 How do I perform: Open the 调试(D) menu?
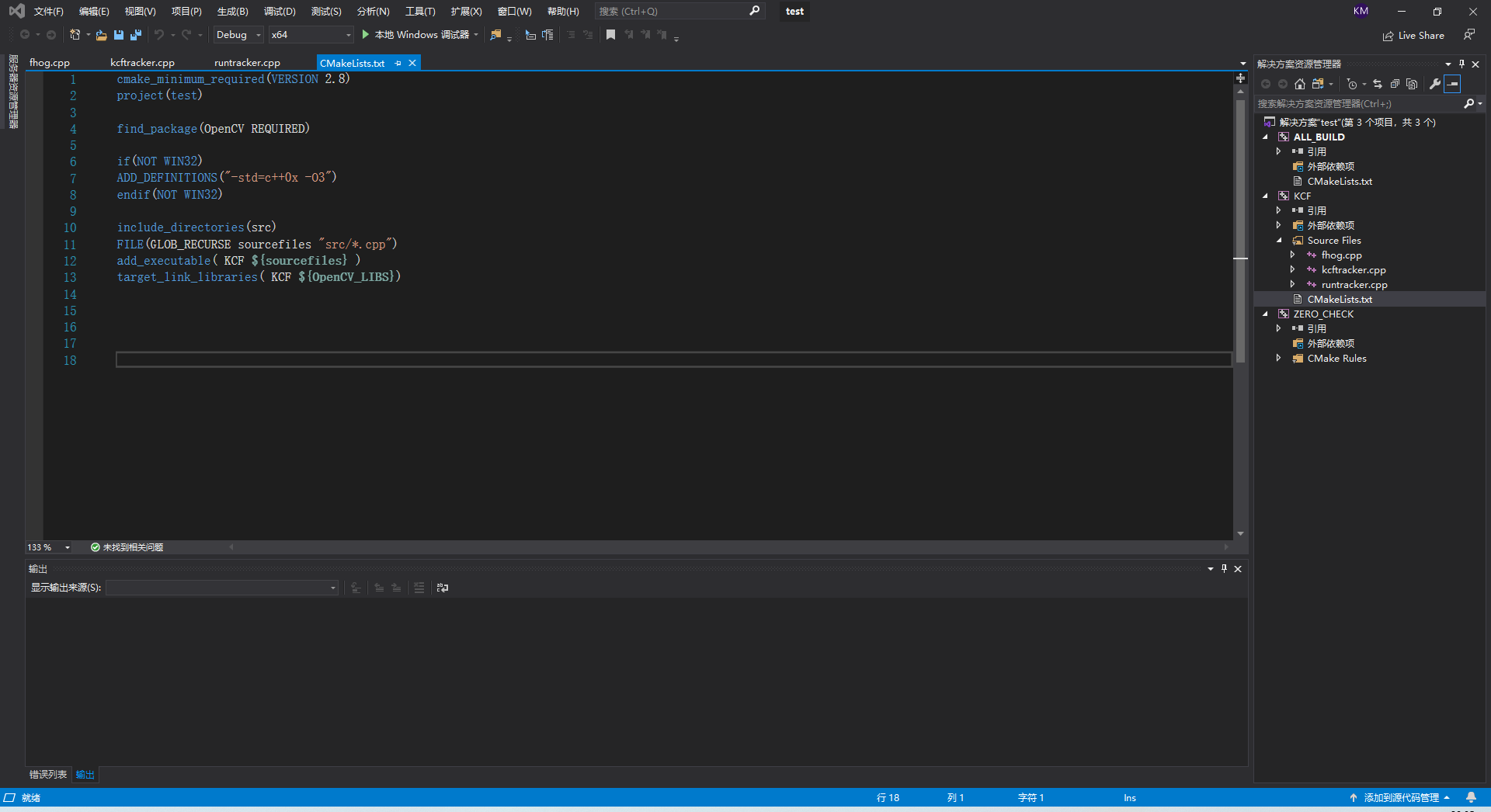point(280,11)
